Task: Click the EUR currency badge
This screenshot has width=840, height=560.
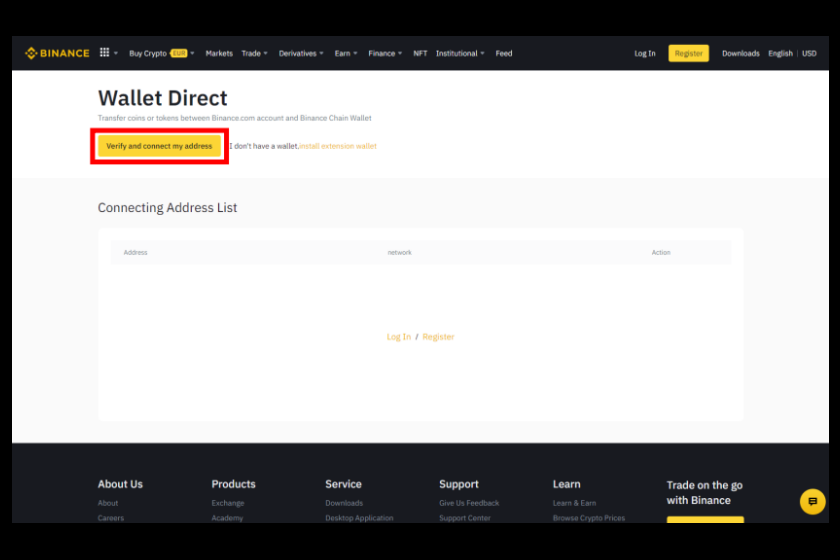Action: point(179,53)
